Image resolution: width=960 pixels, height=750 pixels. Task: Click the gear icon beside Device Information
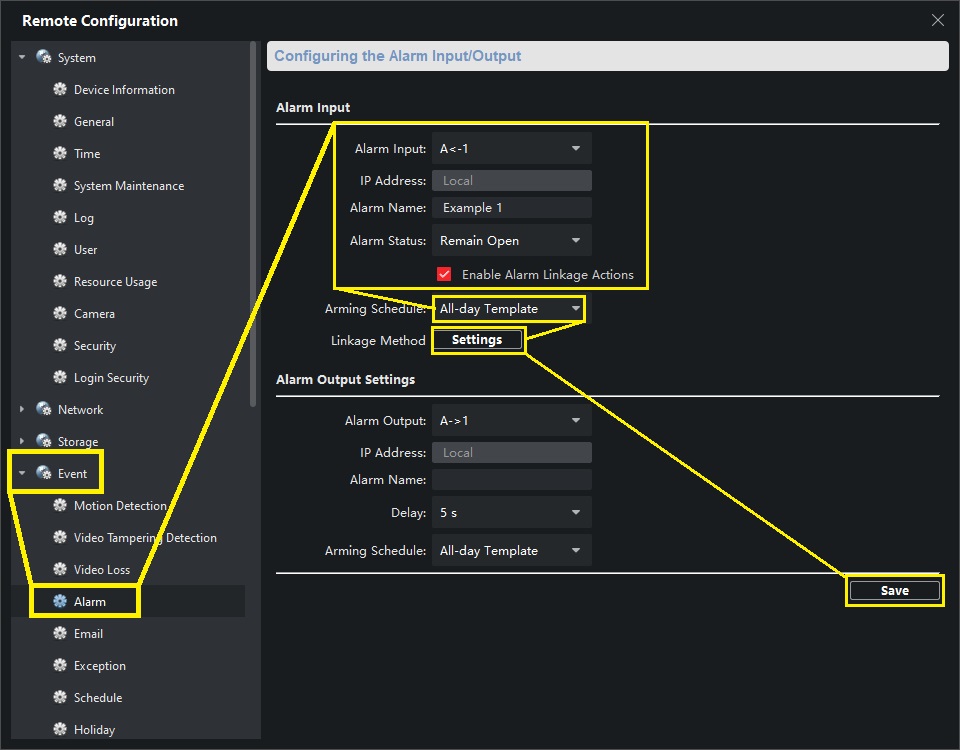60,90
